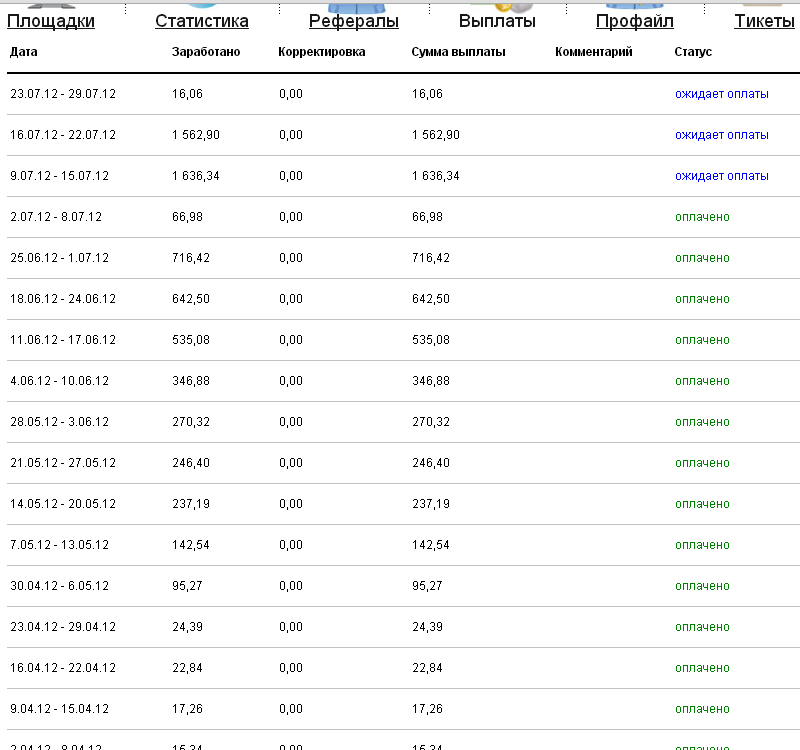Click earned amount 66,98

pyautogui.click(x=187, y=217)
